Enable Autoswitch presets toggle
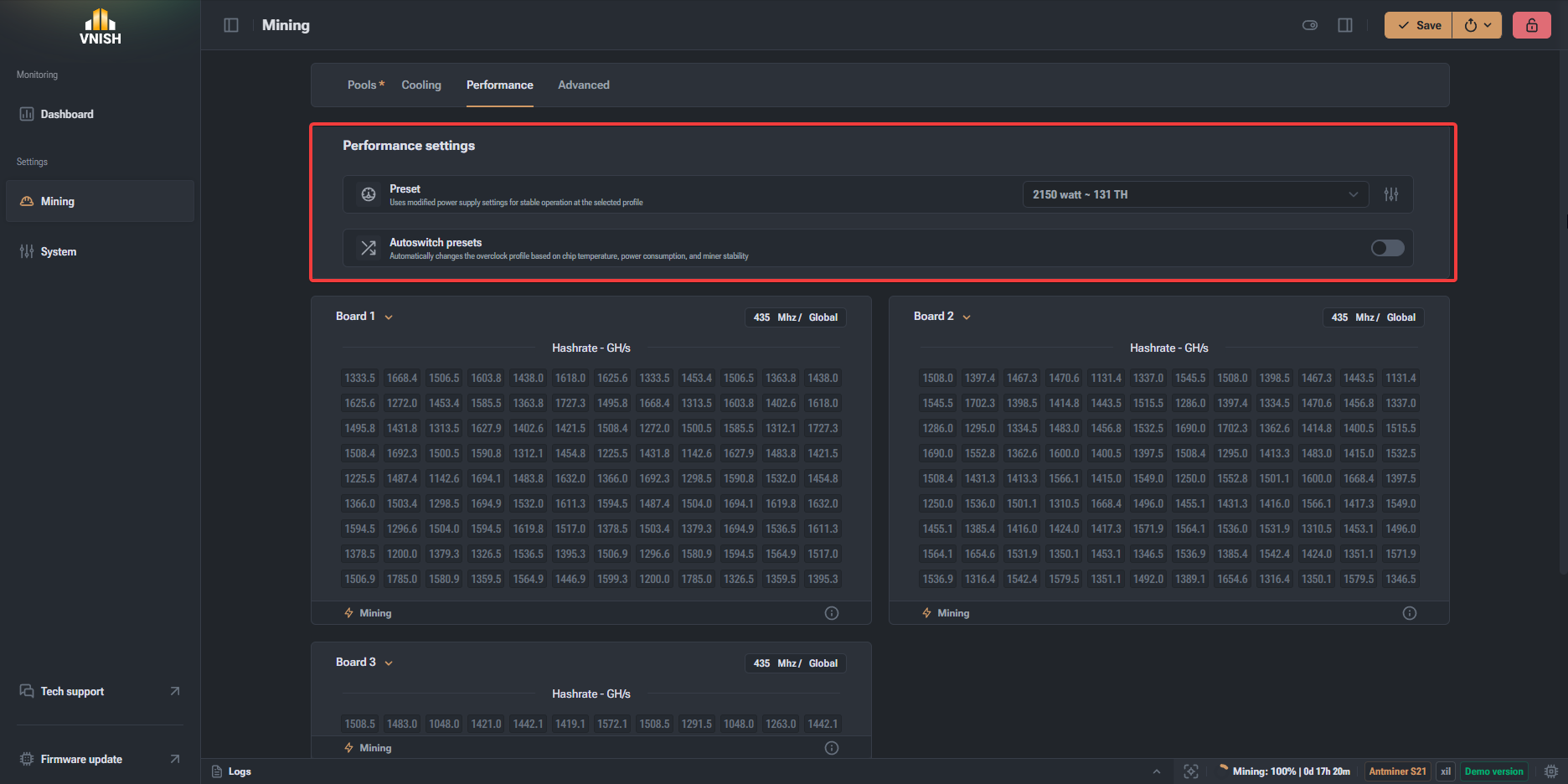 coord(1388,248)
